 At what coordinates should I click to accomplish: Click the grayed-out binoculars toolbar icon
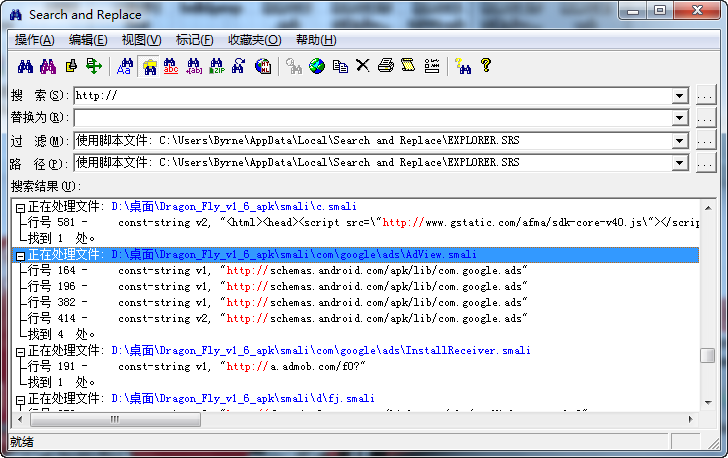[293, 66]
